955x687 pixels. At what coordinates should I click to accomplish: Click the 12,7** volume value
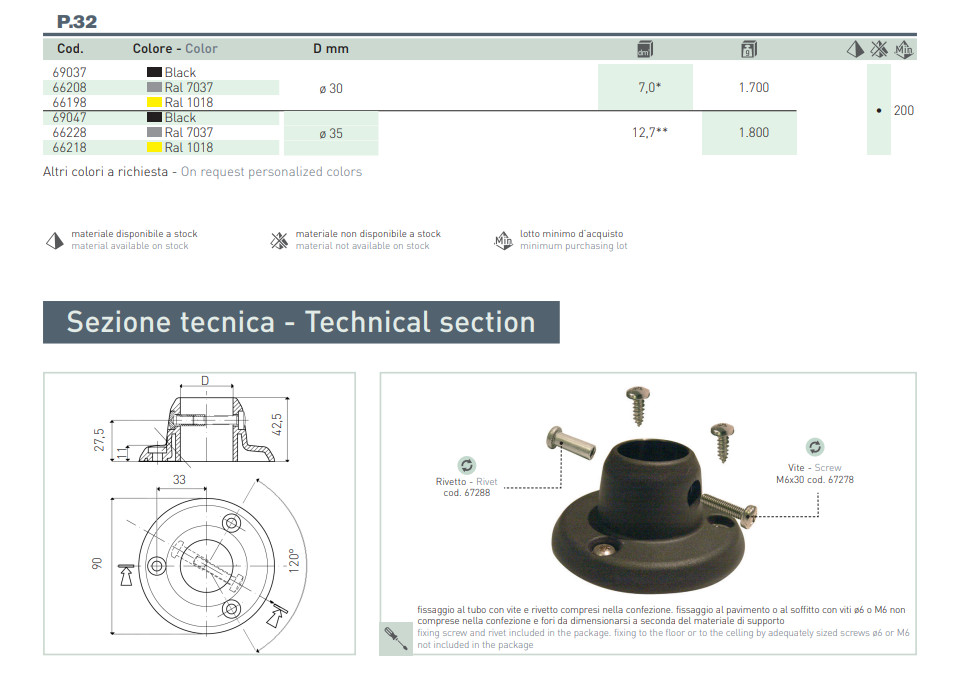click(650, 132)
